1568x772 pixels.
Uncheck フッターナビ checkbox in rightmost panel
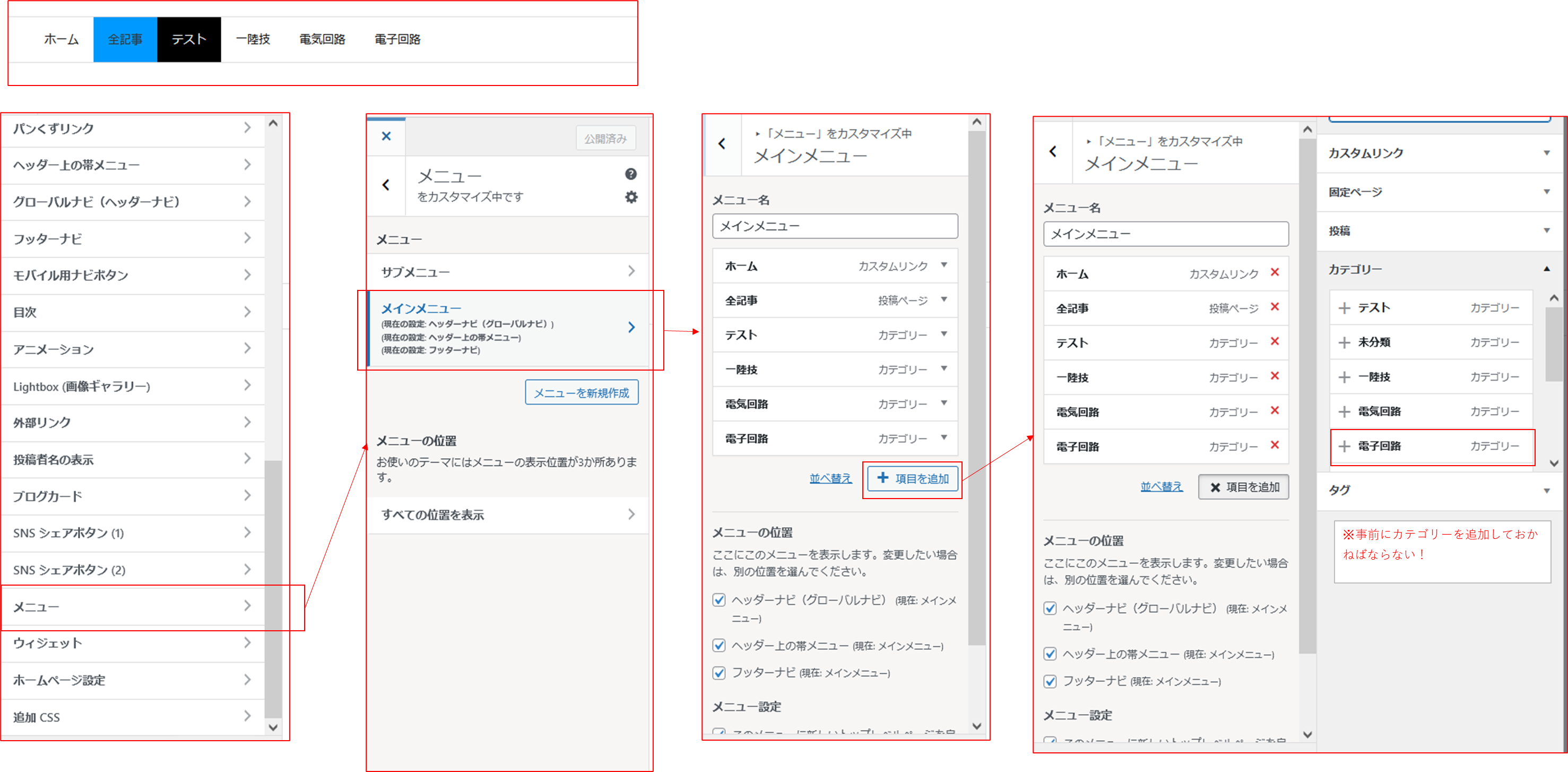(x=1050, y=681)
